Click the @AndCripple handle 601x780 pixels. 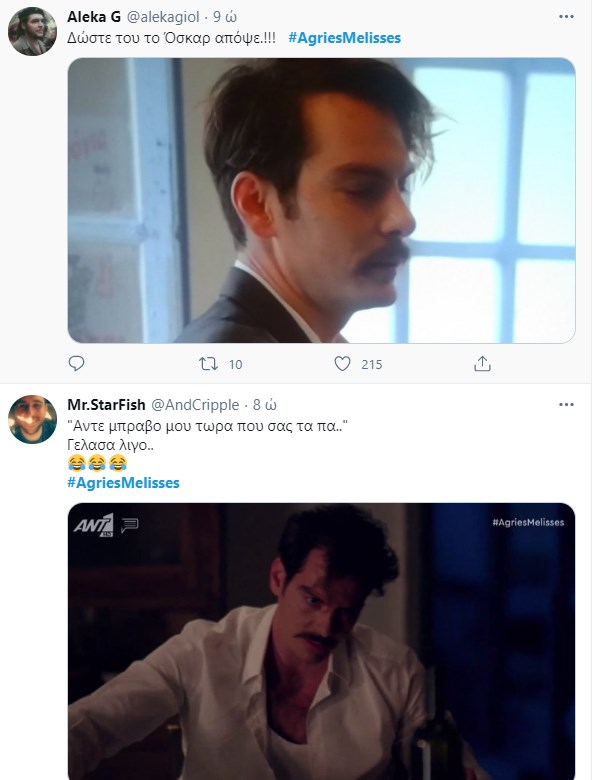click(x=195, y=404)
